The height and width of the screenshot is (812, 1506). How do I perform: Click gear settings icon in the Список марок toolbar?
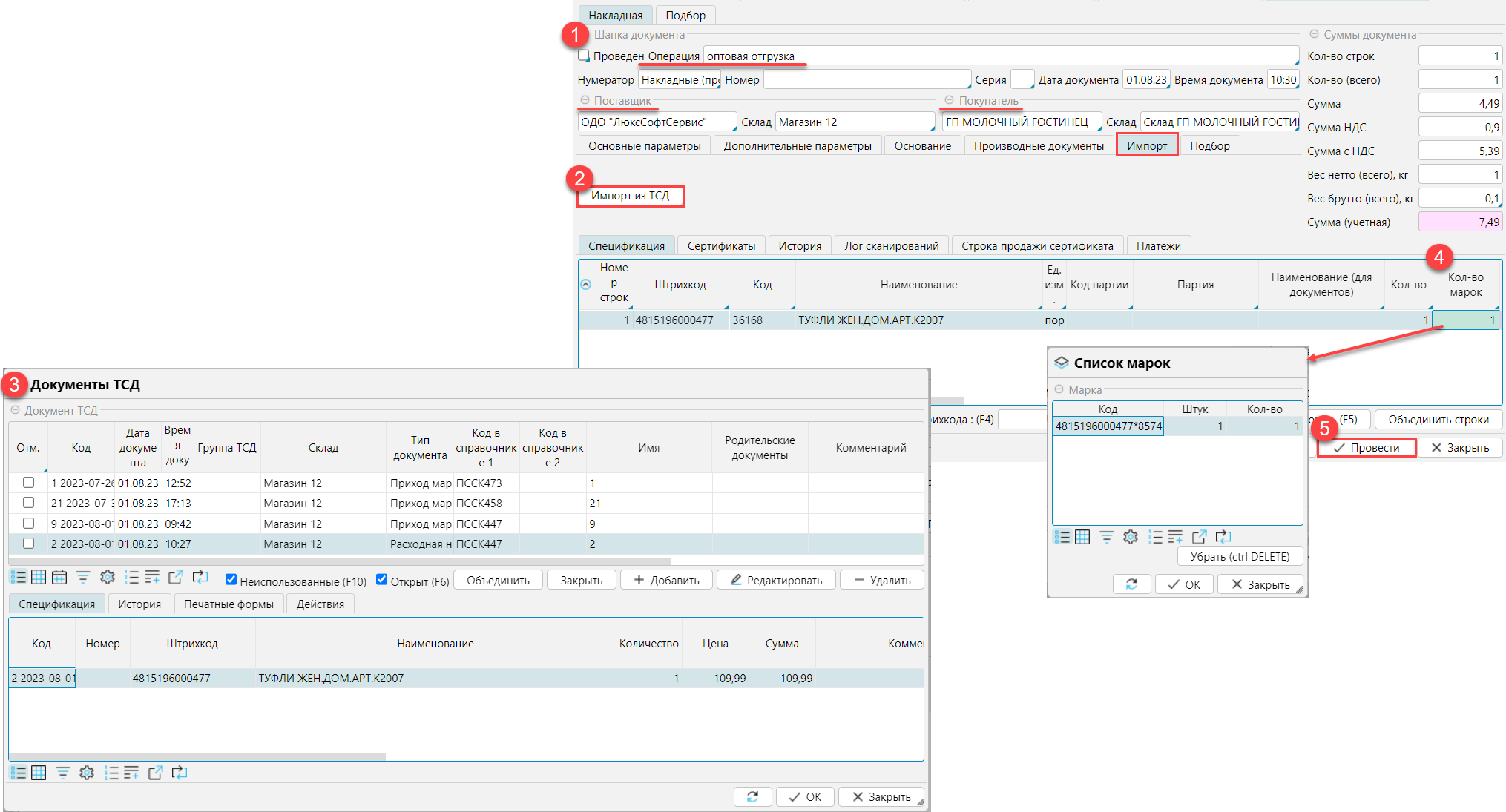coord(1130,537)
